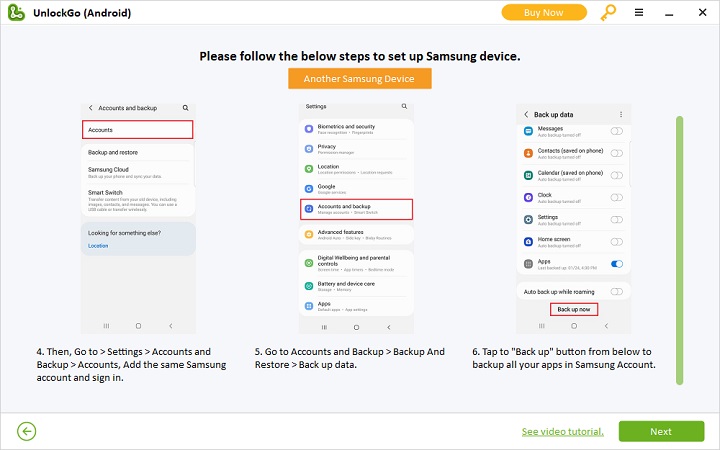This screenshot has width=720, height=450.
Task: Click step 5 instruction text
Action: point(350,358)
